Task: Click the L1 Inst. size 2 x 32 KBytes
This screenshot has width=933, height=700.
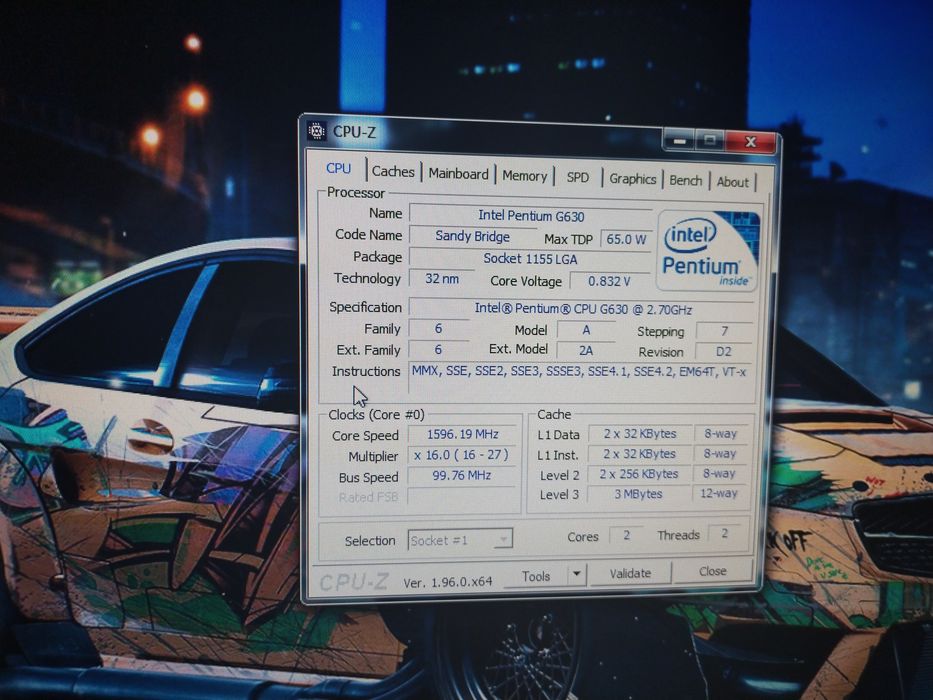Action: click(640, 454)
